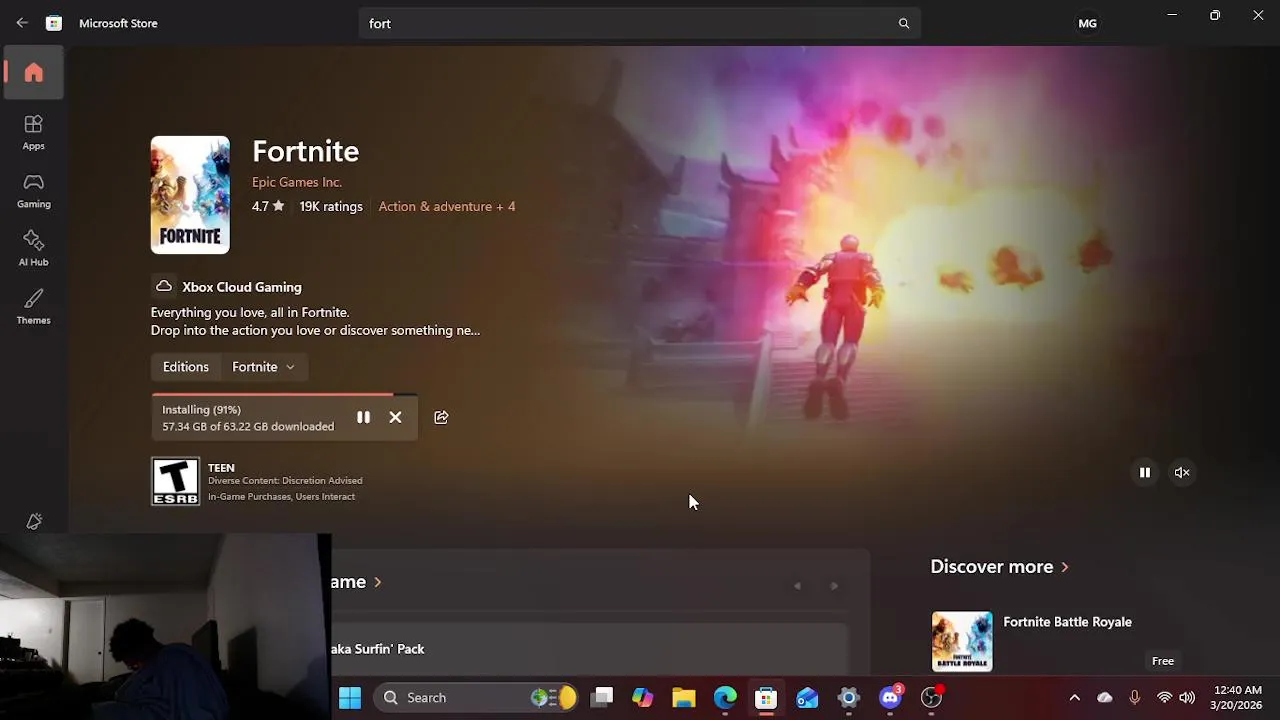
Task: Share the Fortnite store page
Action: click(441, 417)
